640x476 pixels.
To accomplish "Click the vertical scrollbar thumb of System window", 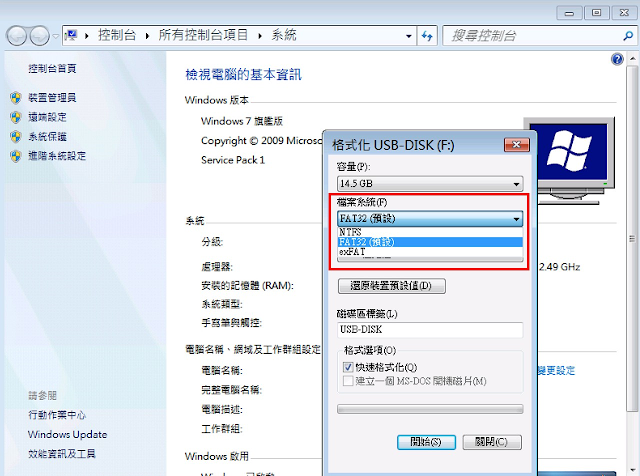I will coord(632,239).
